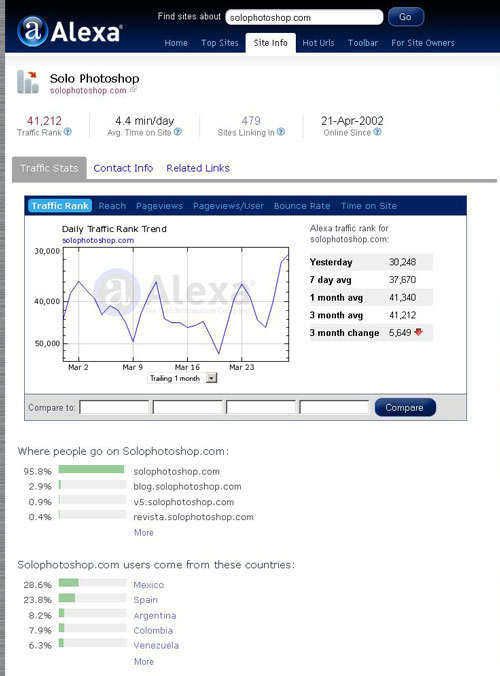Click the first Compare to input field

[x=114, y=407]
